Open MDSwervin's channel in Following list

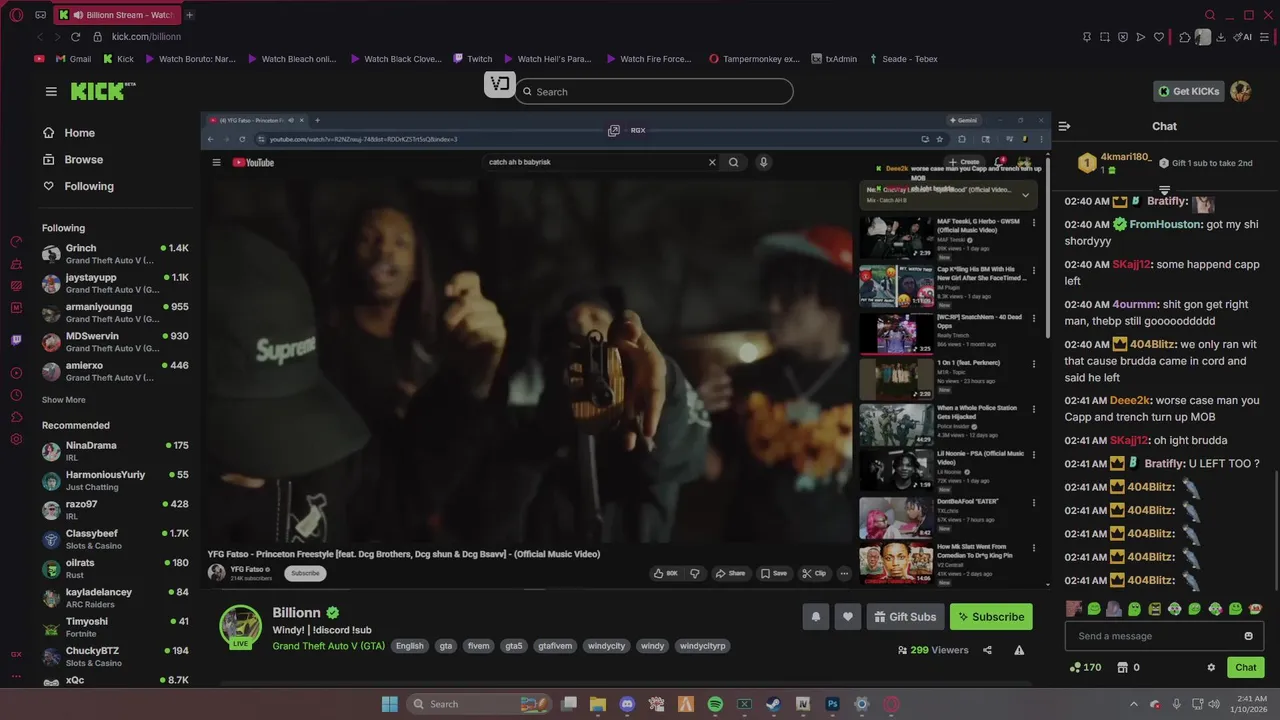[115, 342]
